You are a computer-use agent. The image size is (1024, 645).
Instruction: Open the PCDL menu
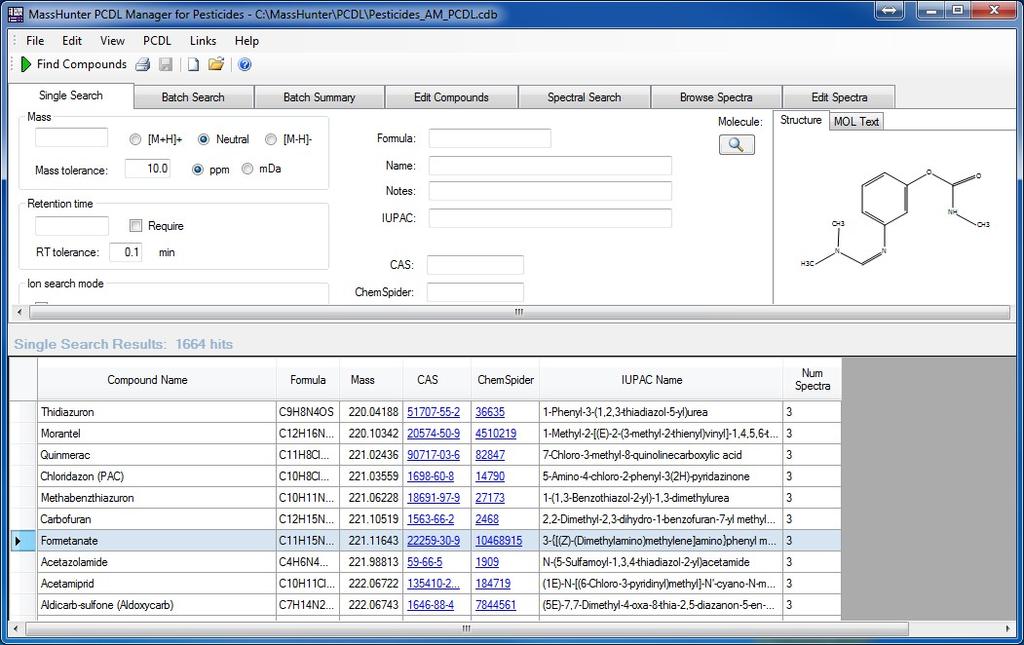point(157,40)
